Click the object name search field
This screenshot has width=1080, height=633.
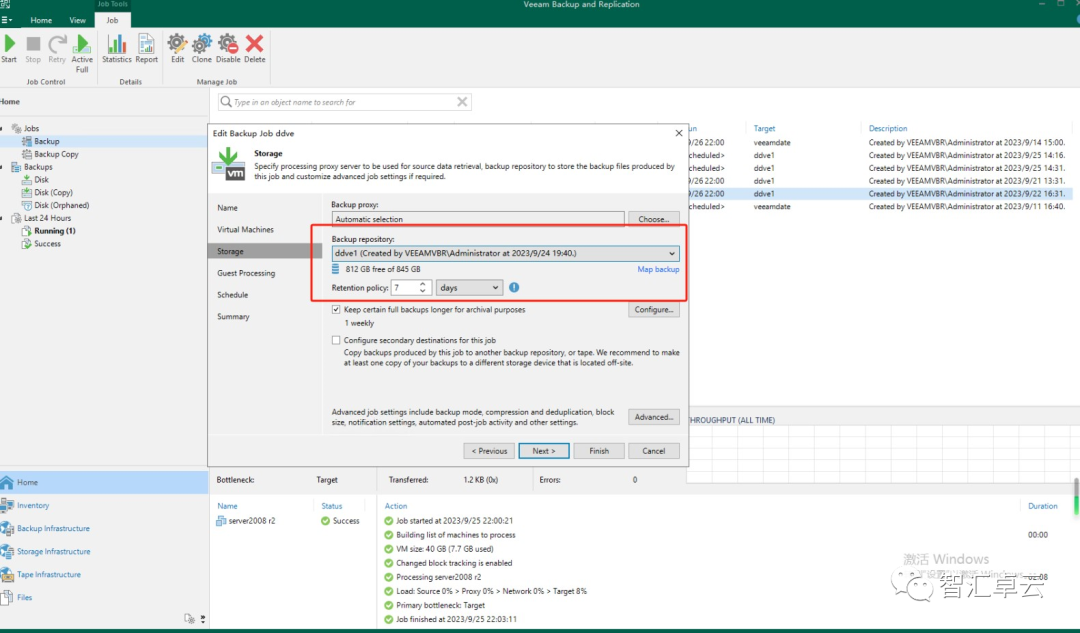coord(344,102)
